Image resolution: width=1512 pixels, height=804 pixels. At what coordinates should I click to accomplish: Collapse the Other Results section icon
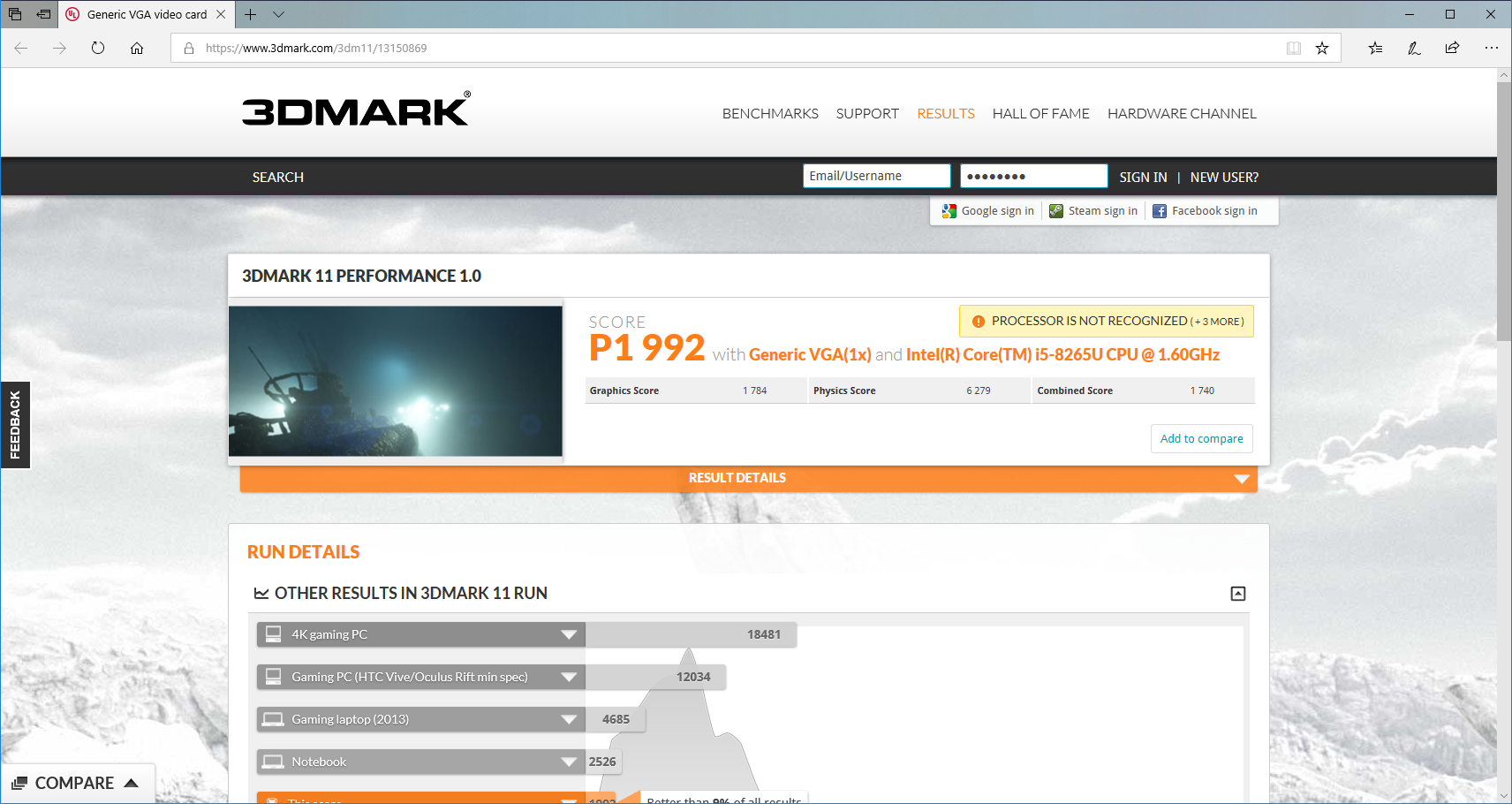click(x=1238, y=594)
